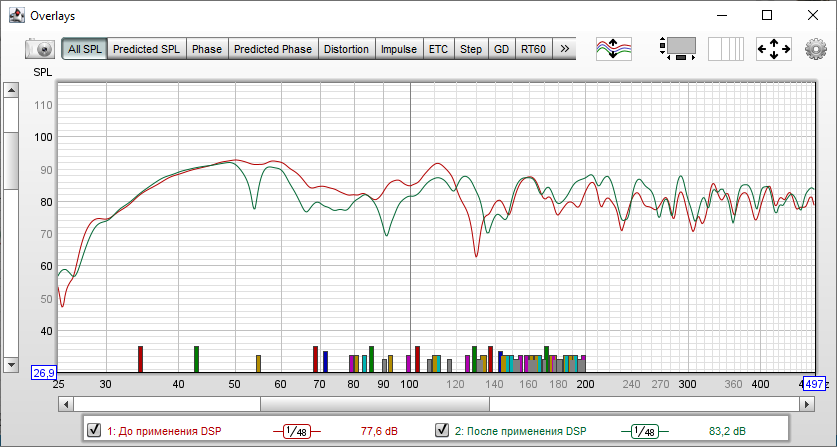The image size is (837, 447).
Task: Select the Impulse tab
Action: (x=399, y=48)
